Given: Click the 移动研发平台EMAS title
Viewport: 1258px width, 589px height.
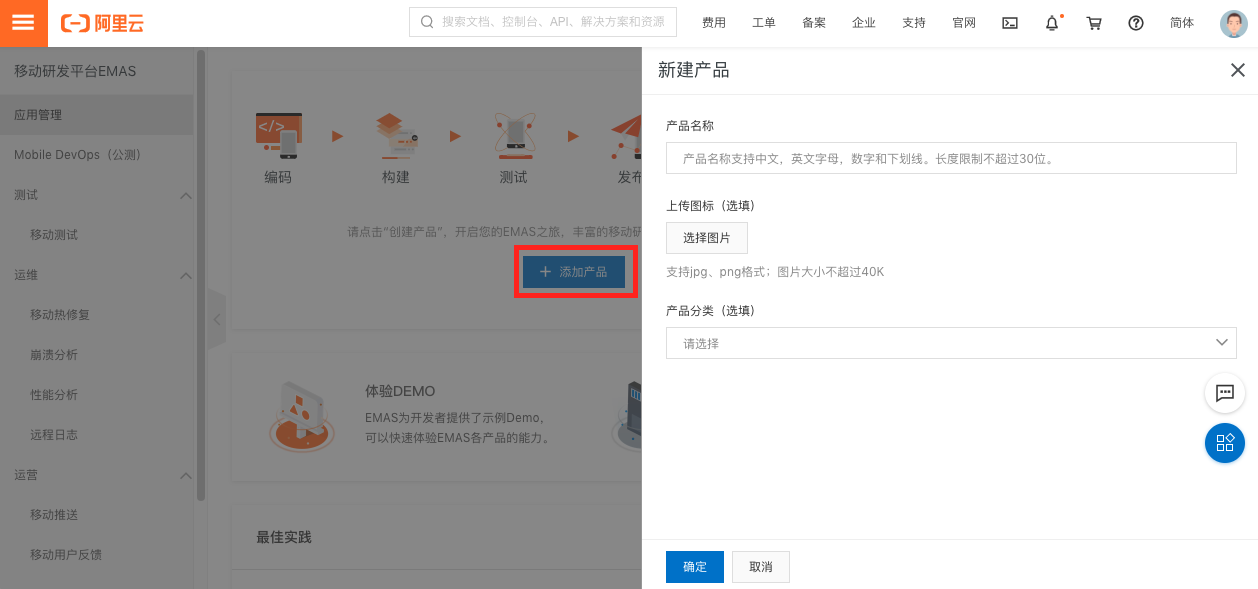Looking at the screenshot, I should pyautogui.click(x=75, y=71).
